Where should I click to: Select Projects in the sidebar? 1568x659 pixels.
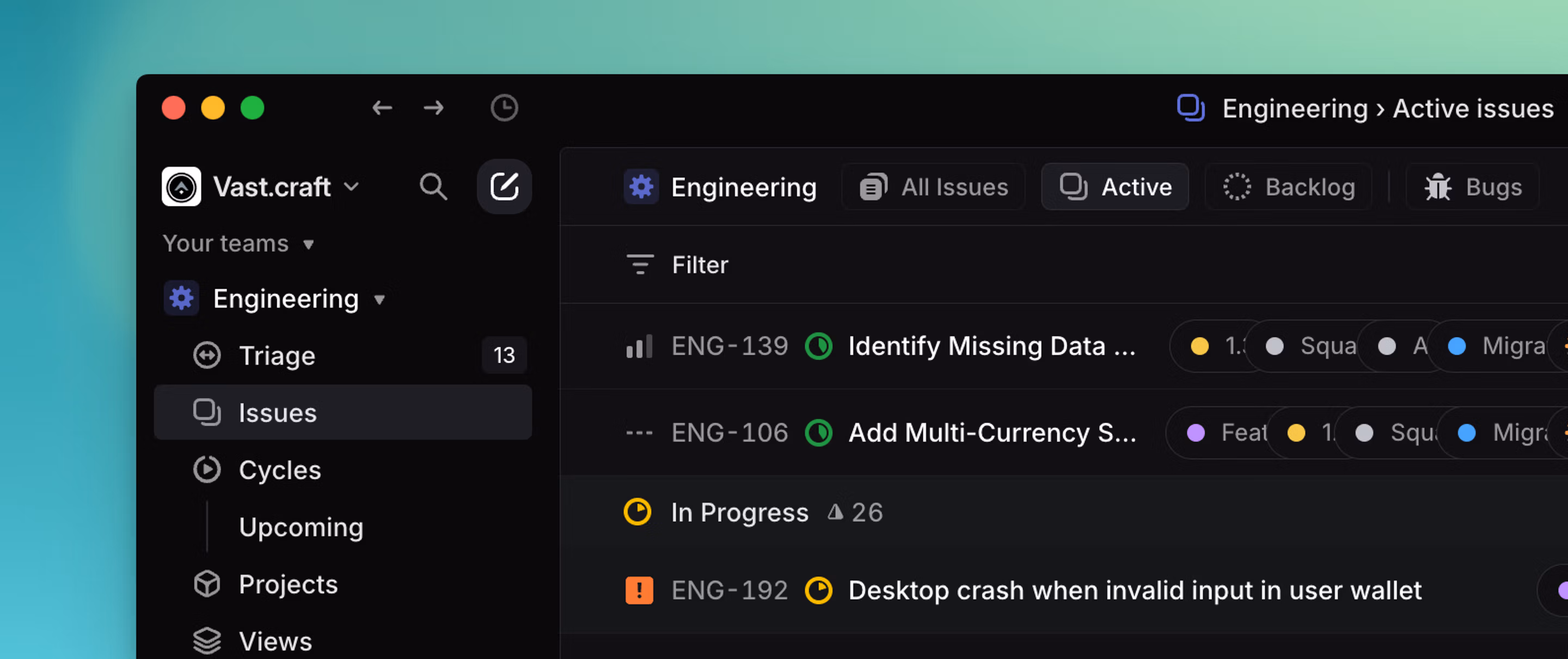coord(288,585)
